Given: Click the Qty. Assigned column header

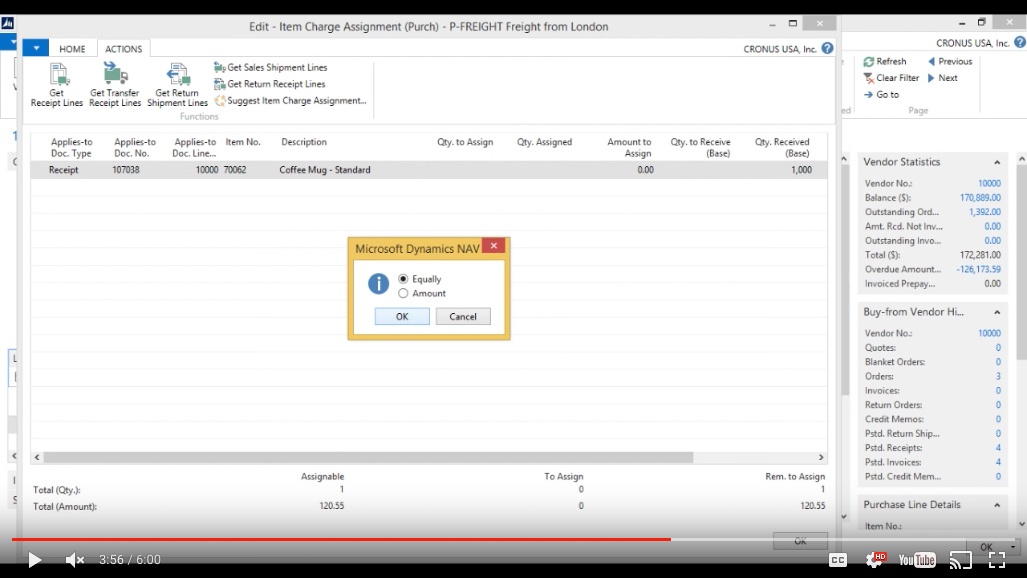Looking at the screenshot, I should [544, 142].
